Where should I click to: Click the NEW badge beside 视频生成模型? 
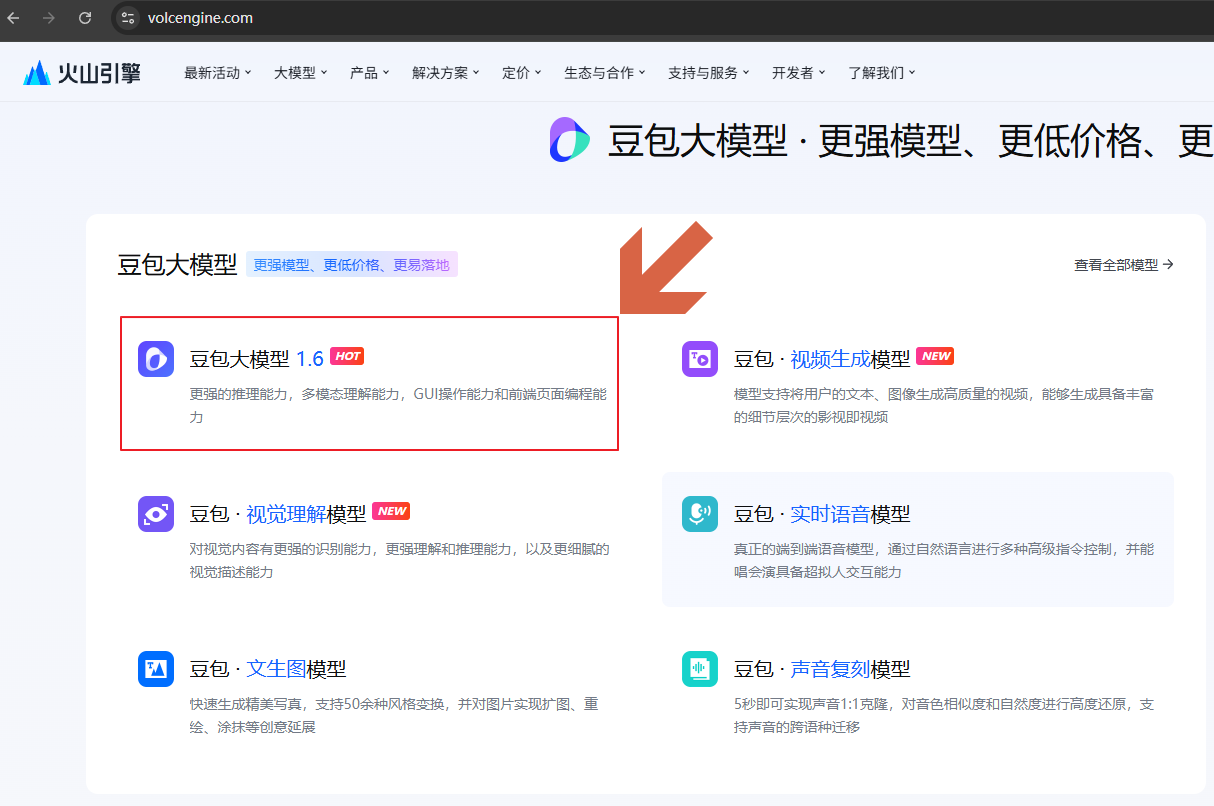(935, 356)
